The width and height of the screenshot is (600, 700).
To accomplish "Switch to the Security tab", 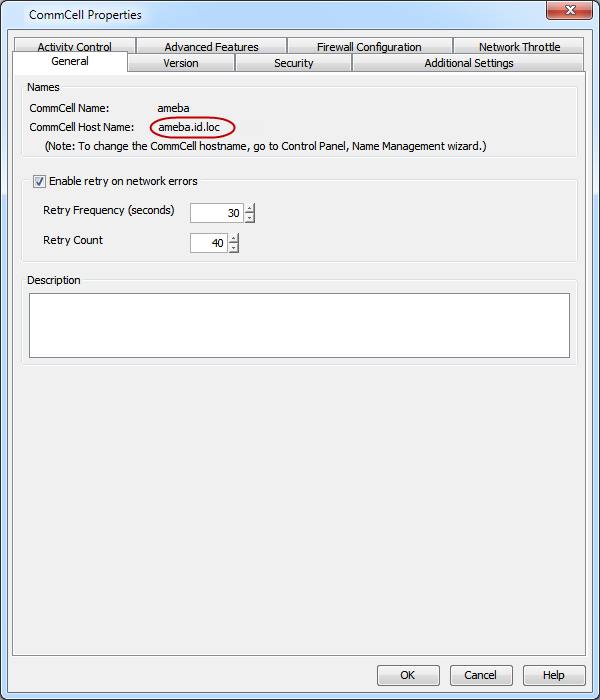I will pos(293,63).
